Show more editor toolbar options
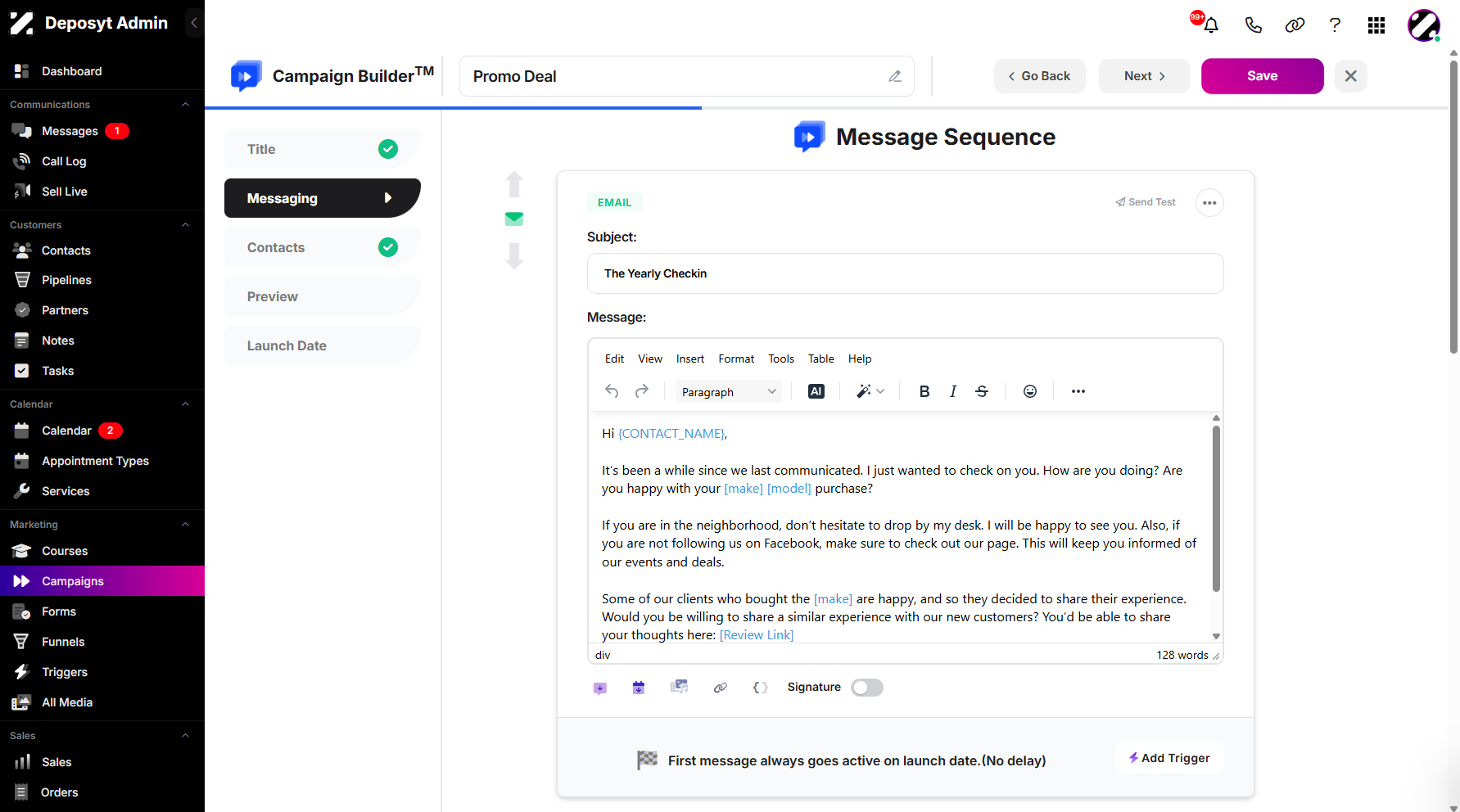1460x812 pixels. [1078, 391]
